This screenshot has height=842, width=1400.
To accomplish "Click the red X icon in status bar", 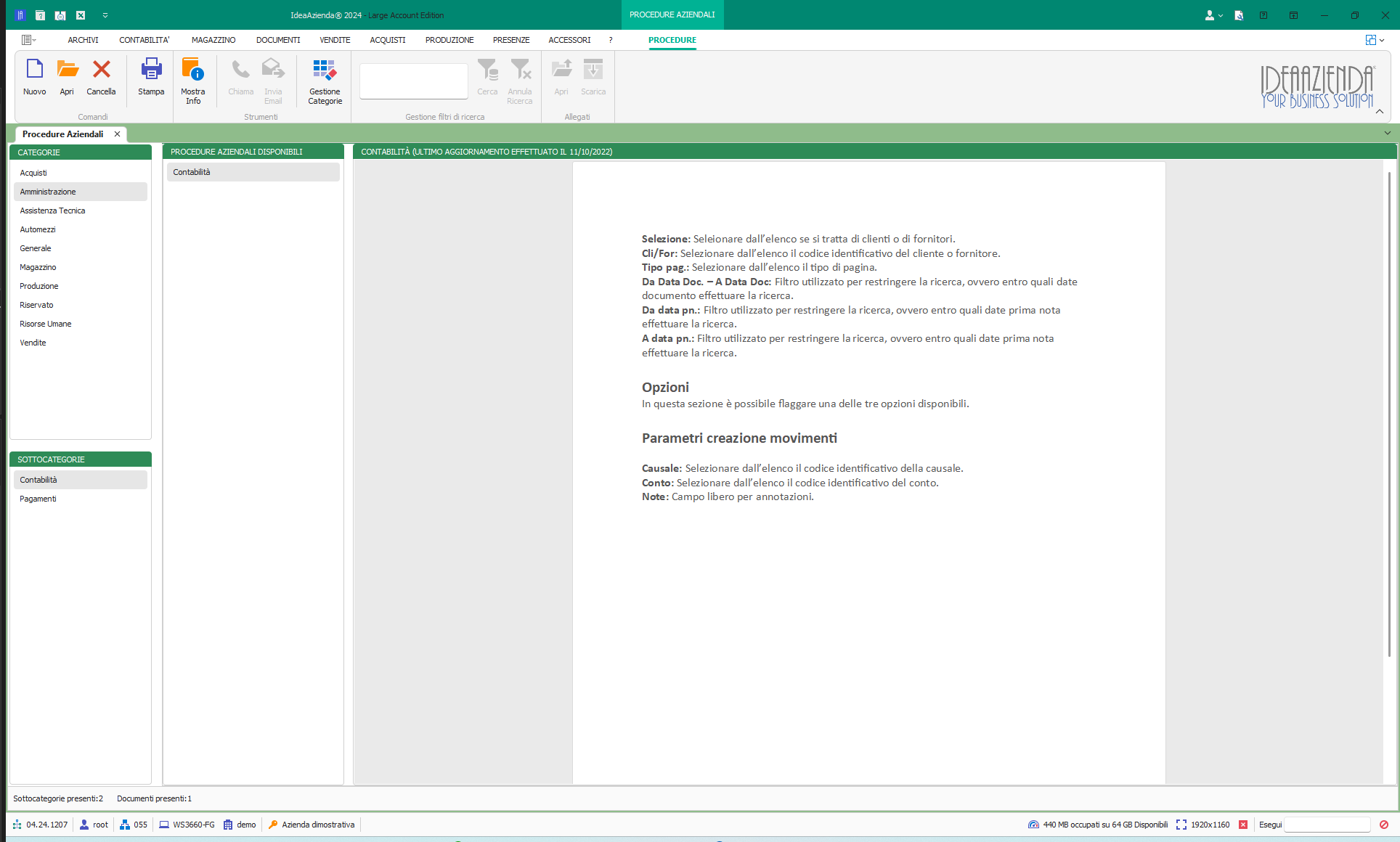I will point(1243,825).
